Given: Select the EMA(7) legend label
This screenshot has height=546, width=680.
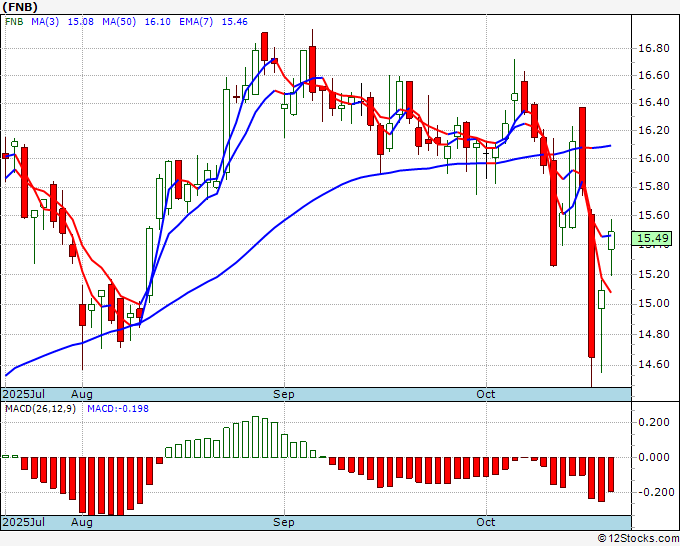Looking at the screenshot, I should (196, 22).
